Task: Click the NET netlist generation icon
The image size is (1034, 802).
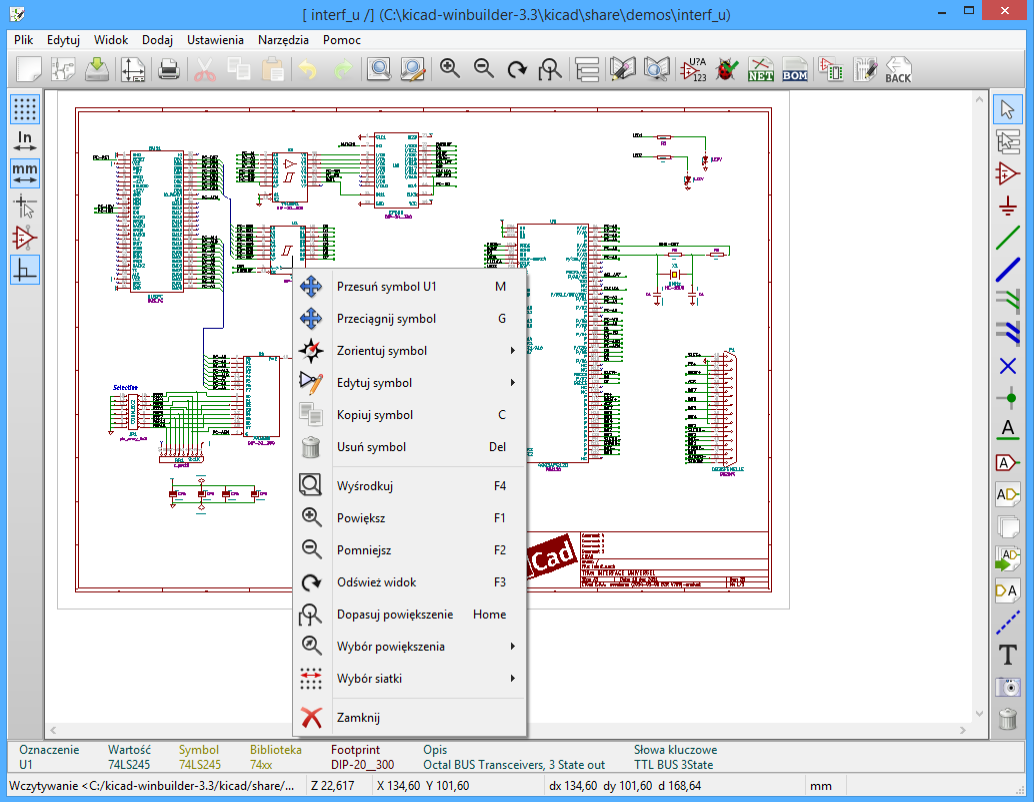Action: click(x=762, y=69)
